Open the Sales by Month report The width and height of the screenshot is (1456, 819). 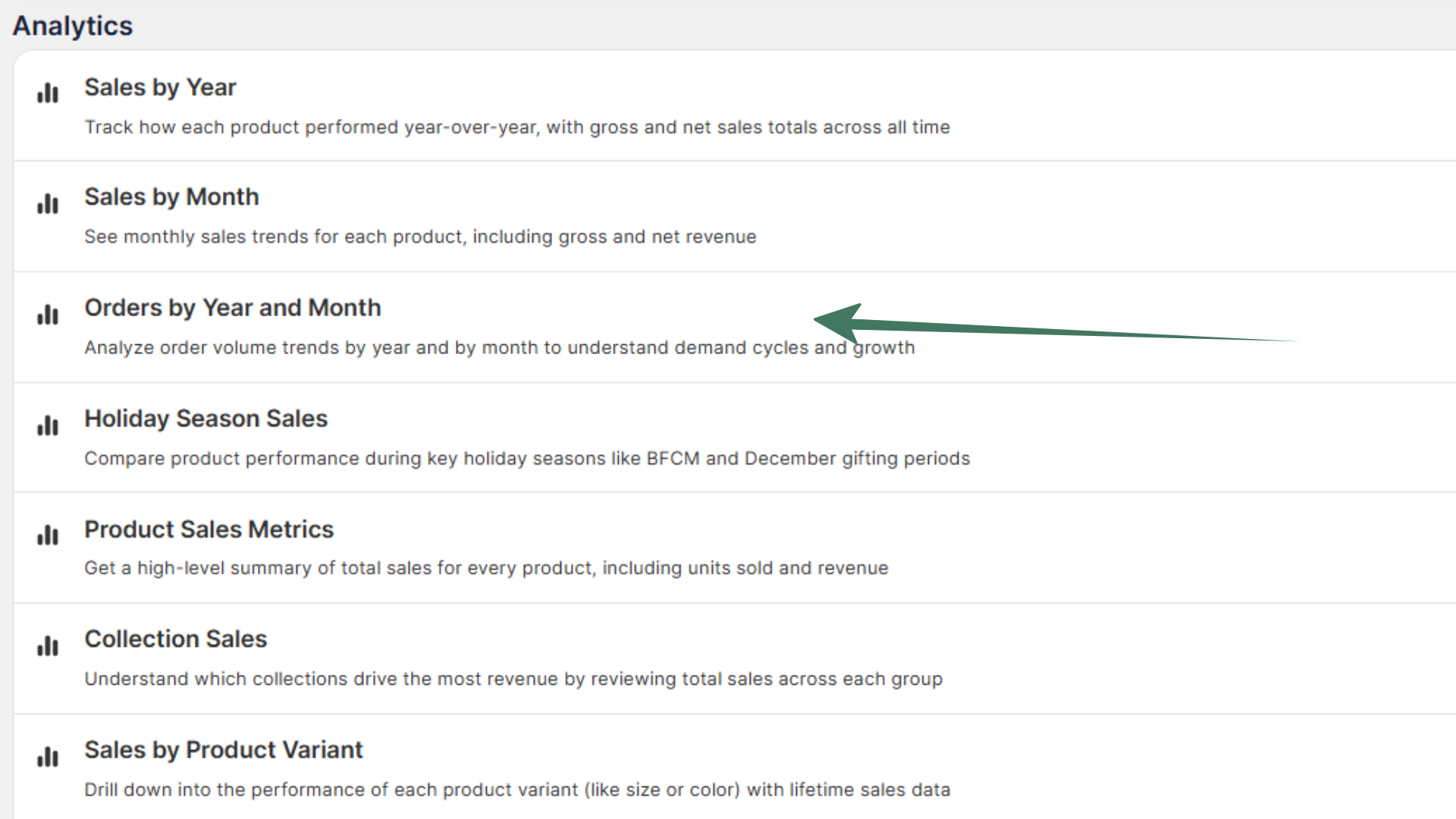171,196
